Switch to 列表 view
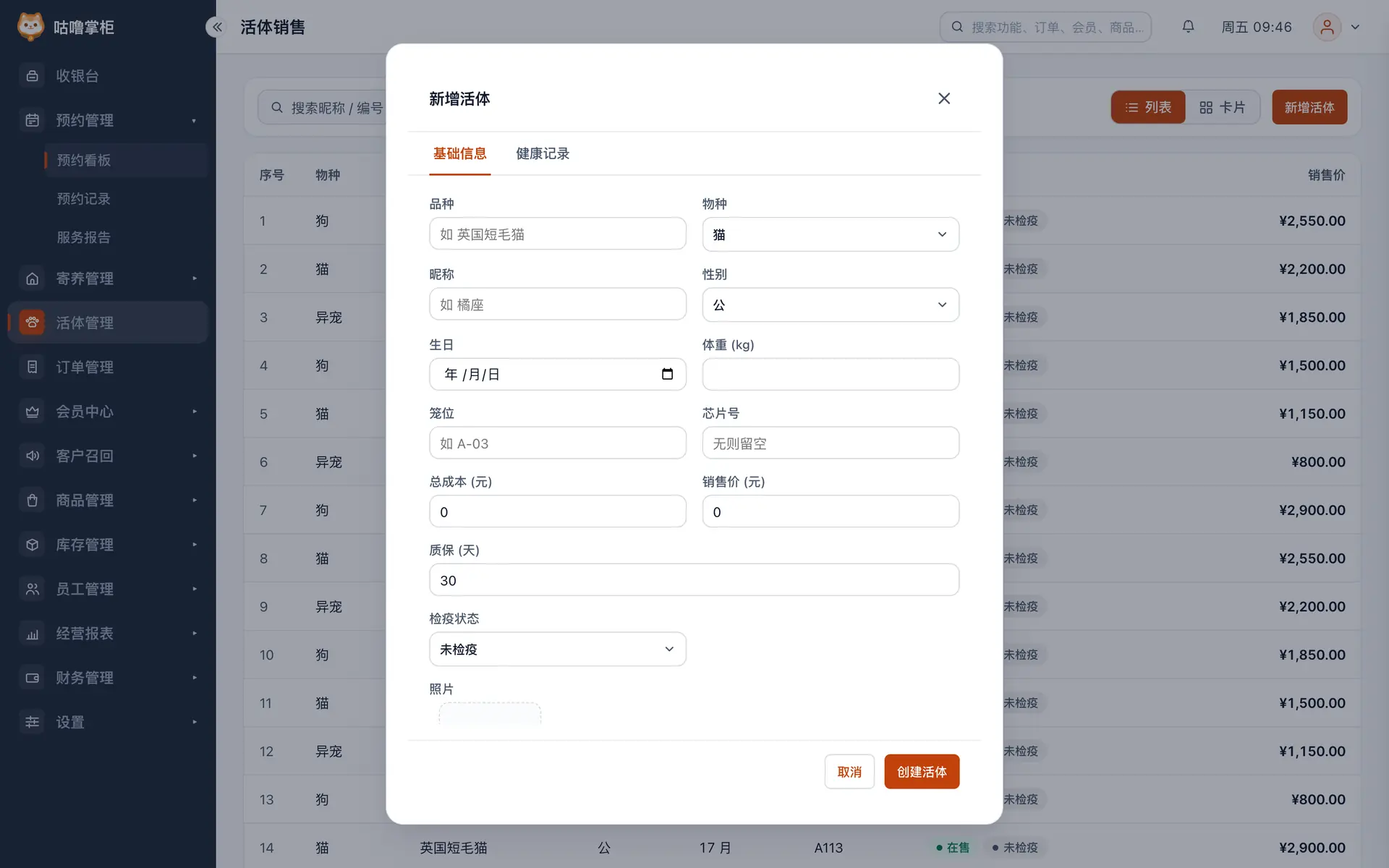Screen dimensions: 1389x868 [x=1148, y=107]
